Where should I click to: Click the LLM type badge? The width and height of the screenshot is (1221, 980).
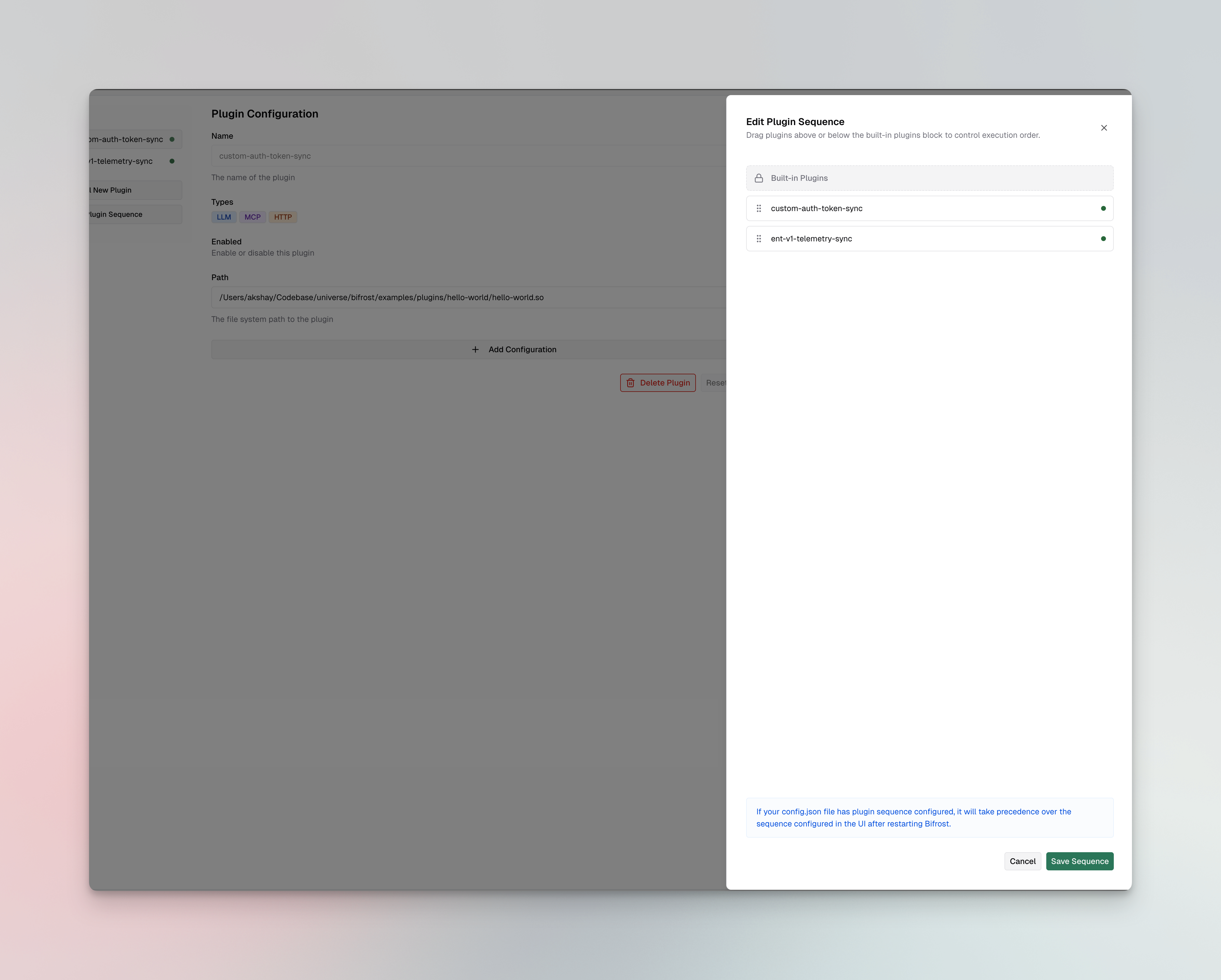(x=224, y=217)
